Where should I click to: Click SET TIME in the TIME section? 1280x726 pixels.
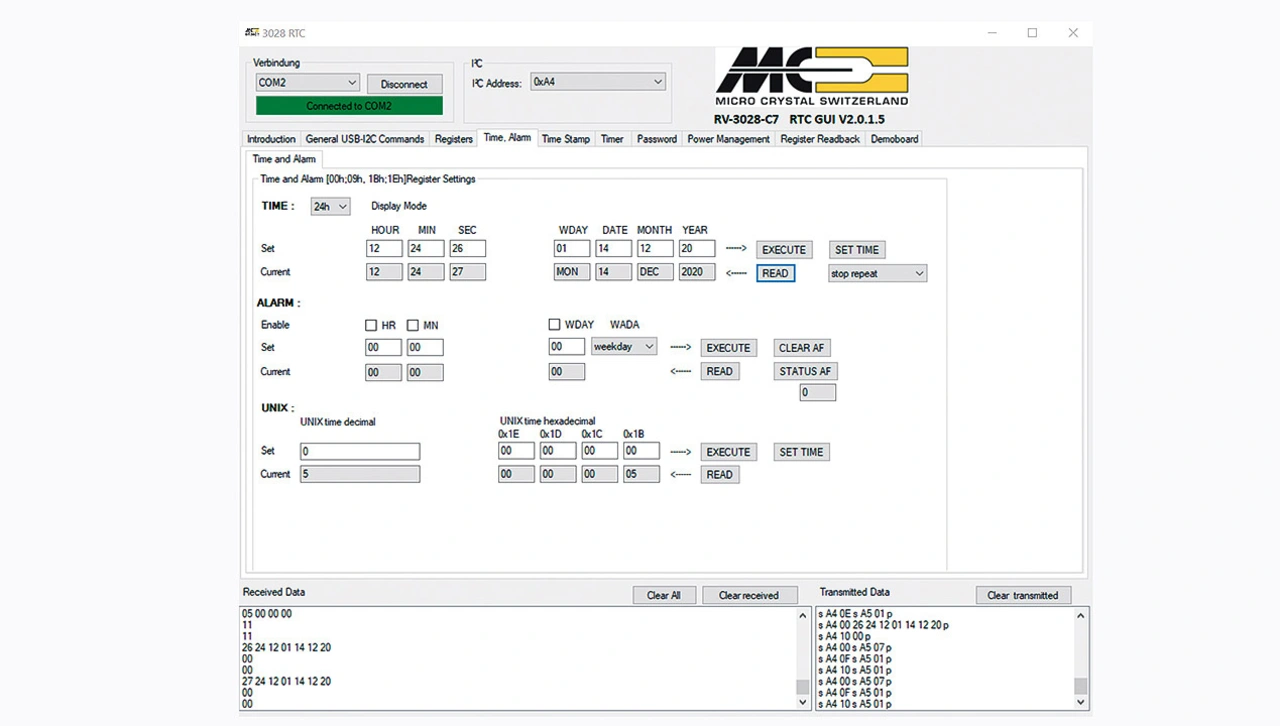857,250
